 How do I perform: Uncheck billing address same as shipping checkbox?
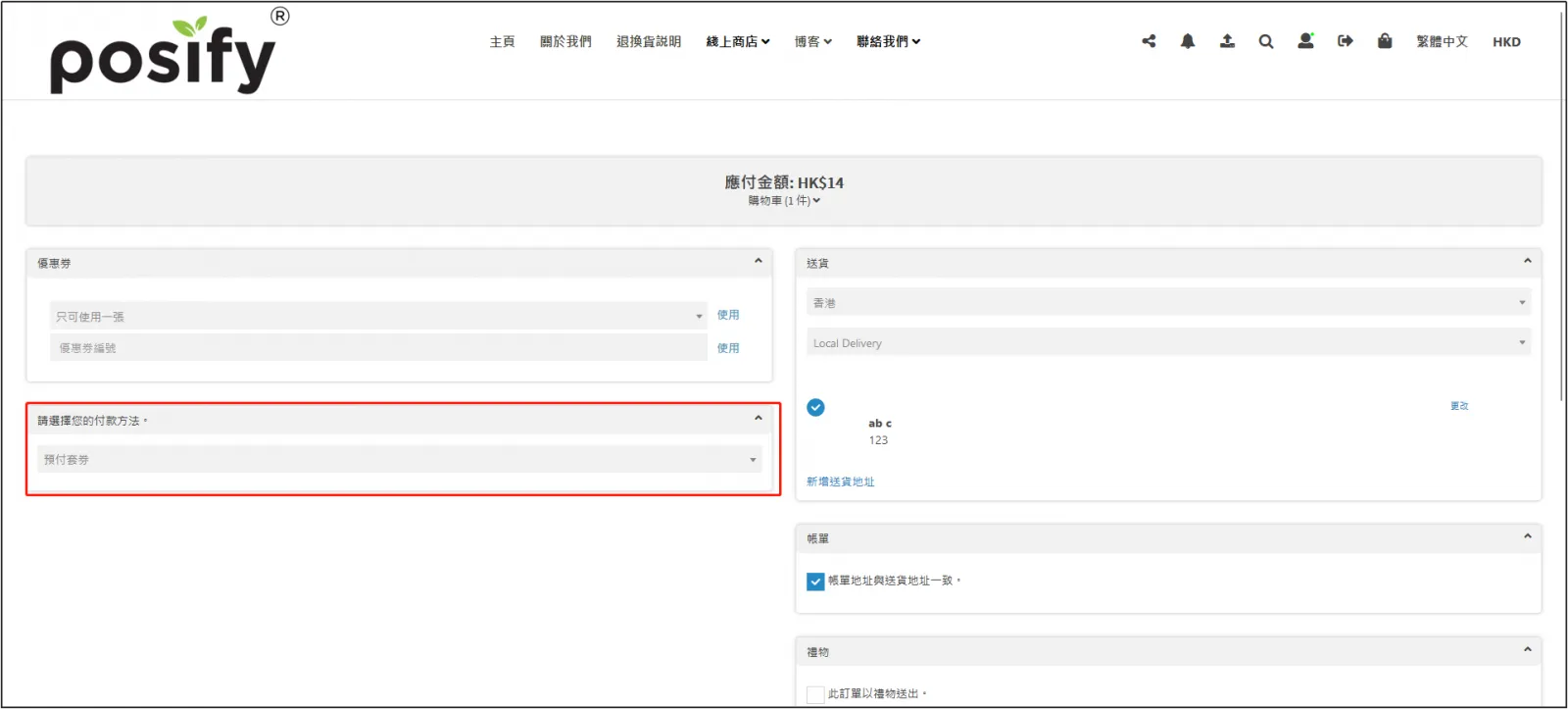coord(815,582)
